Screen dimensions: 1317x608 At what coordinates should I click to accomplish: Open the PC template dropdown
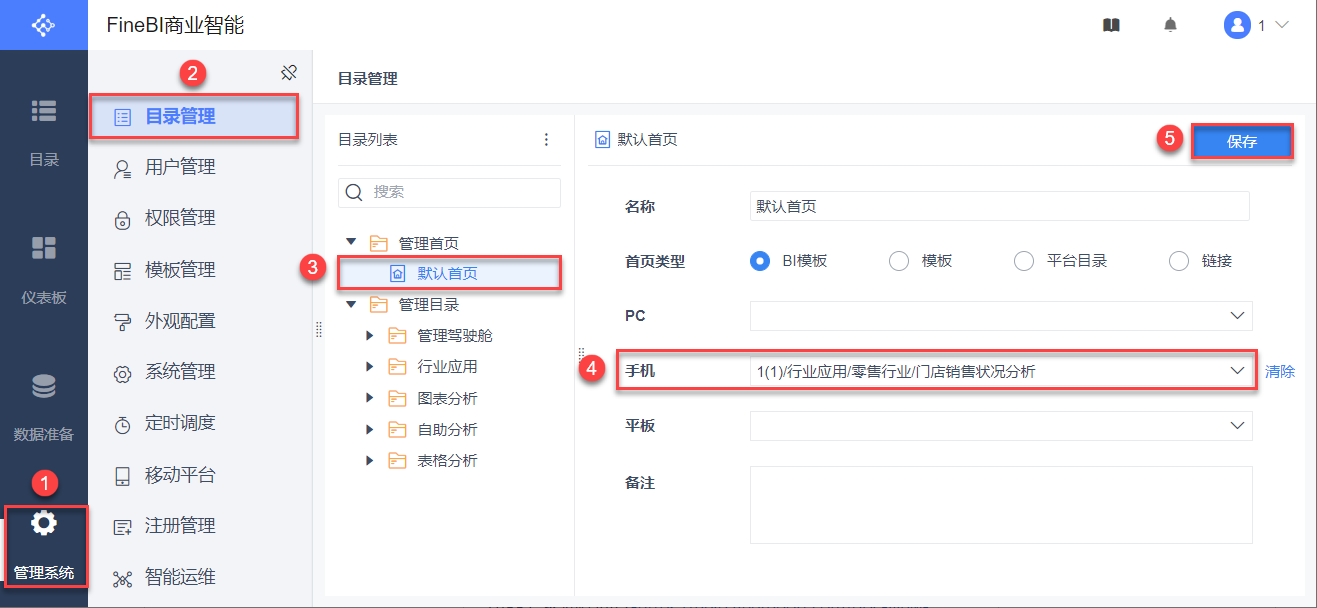point(1000,316)
